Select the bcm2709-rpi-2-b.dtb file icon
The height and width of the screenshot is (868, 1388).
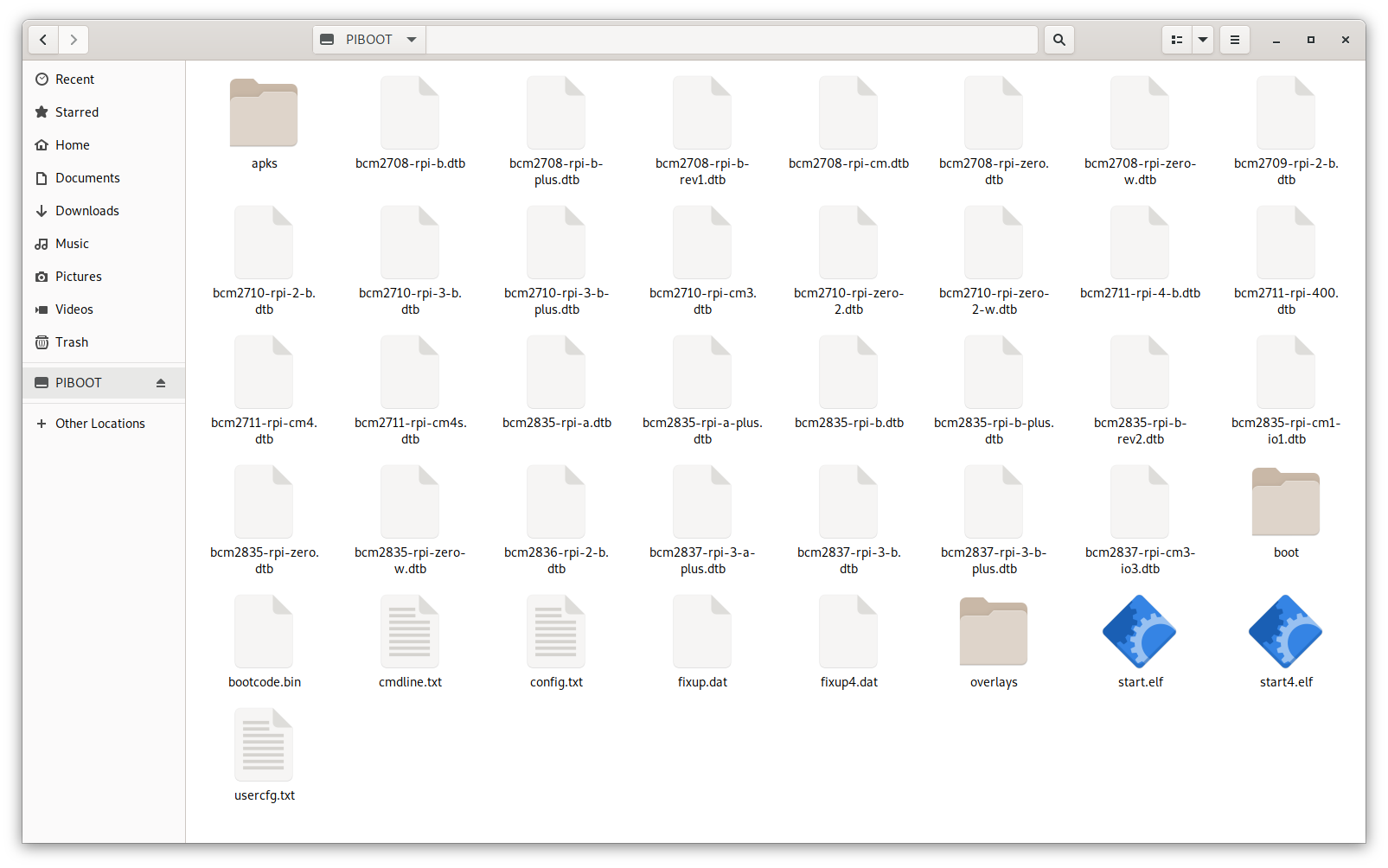pos(1286,112)
